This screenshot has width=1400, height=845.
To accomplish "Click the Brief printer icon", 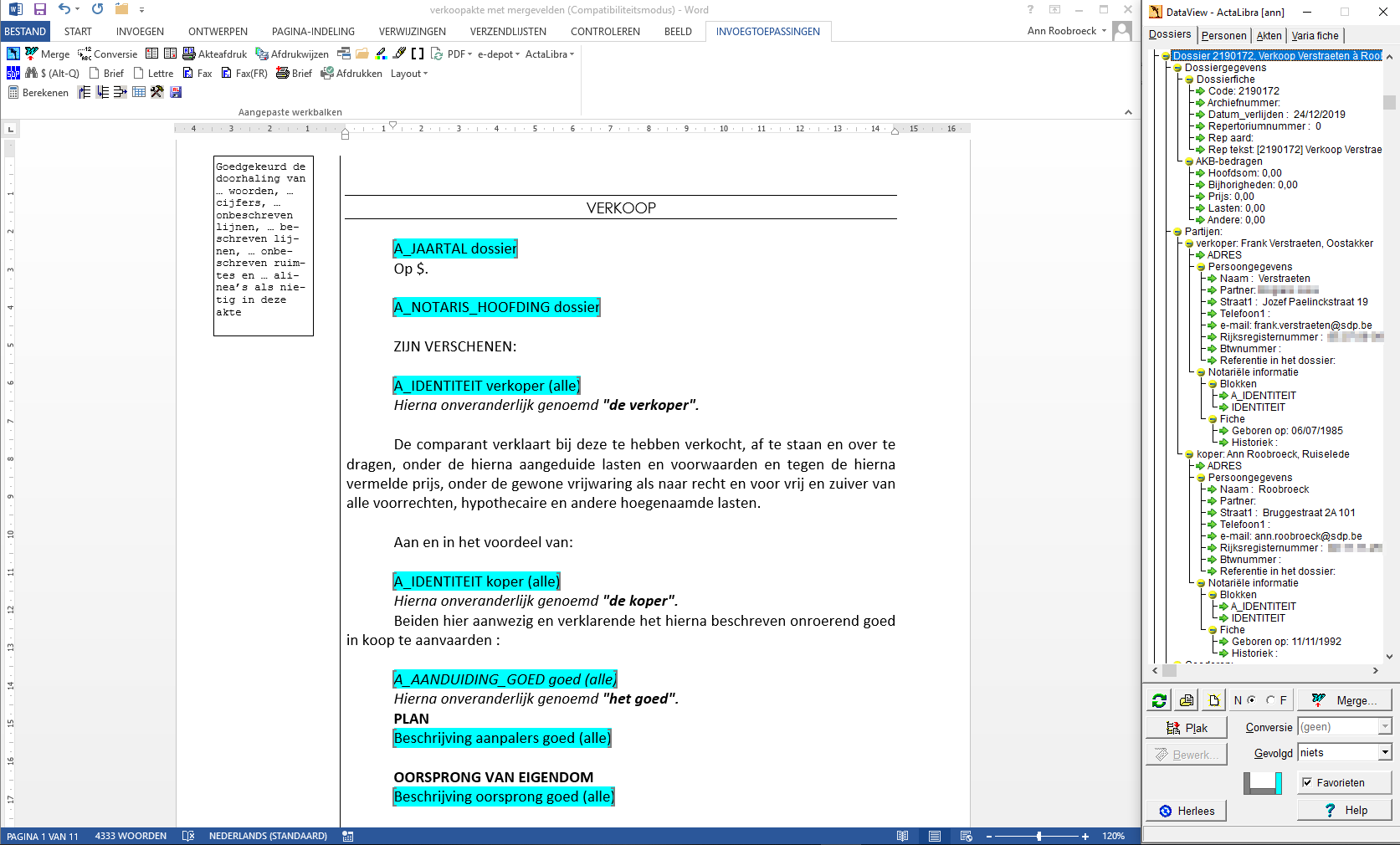I will [x=283, y=73].
